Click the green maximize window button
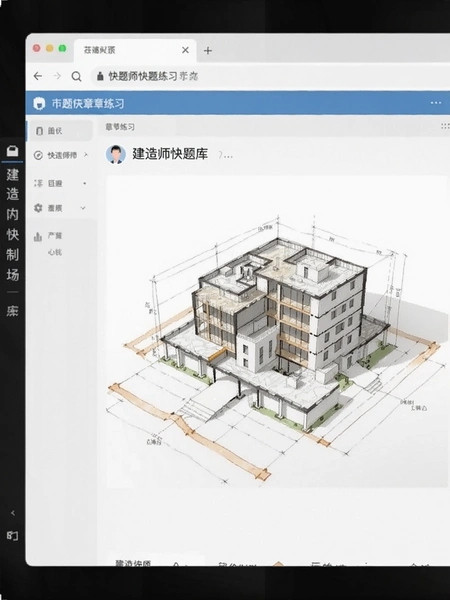The image size is (450, 600). (62, 48)
